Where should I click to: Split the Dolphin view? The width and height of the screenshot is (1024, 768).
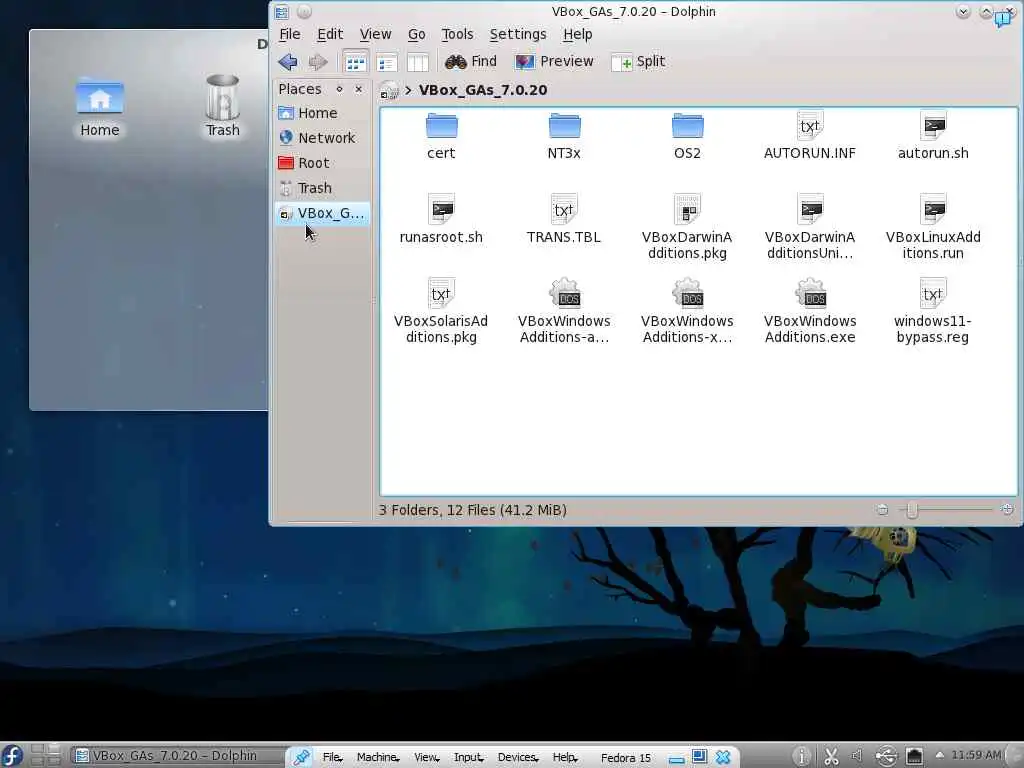(x=638, y=61)
